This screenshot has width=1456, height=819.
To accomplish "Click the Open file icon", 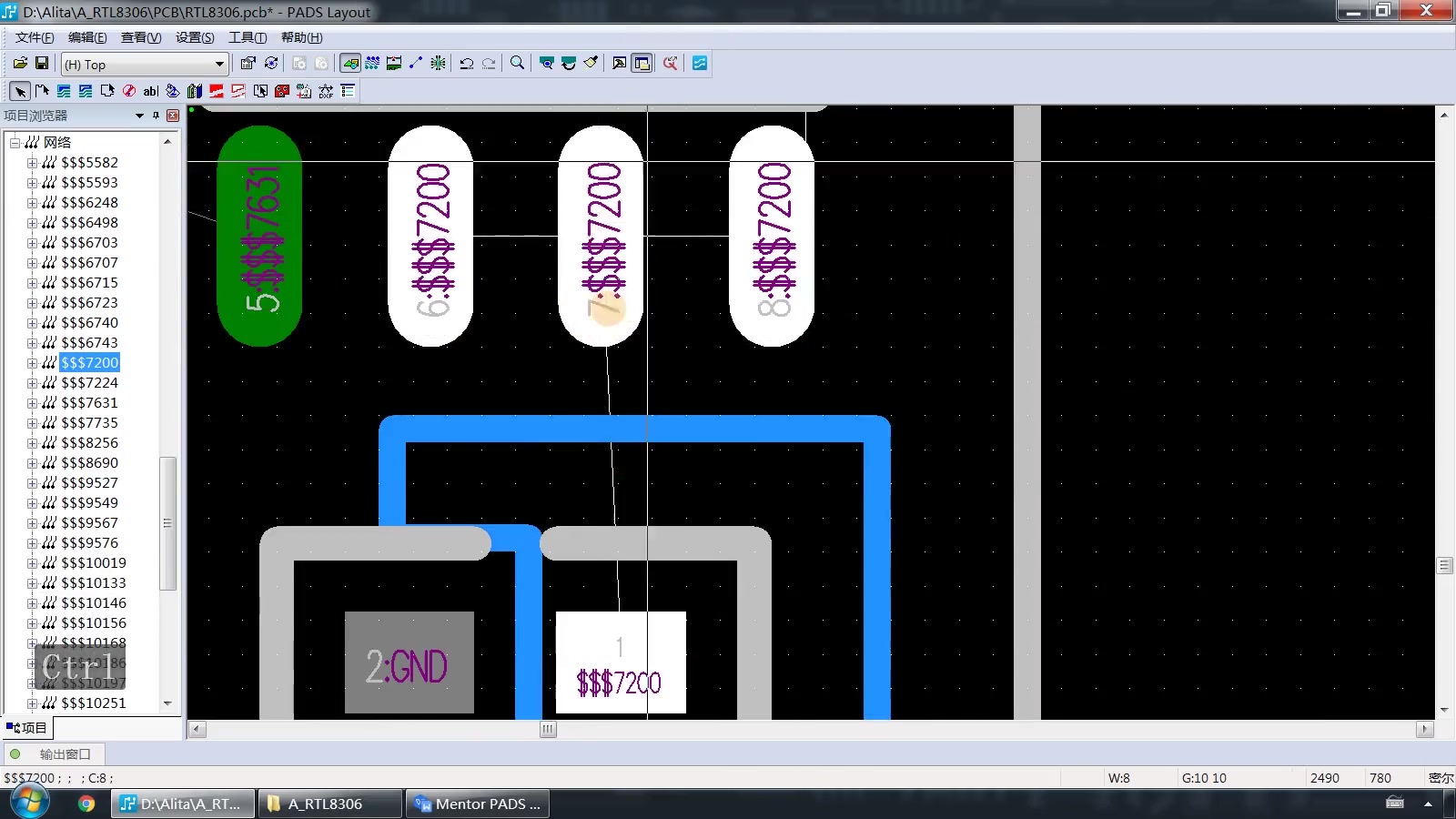I will pos(20,63).
